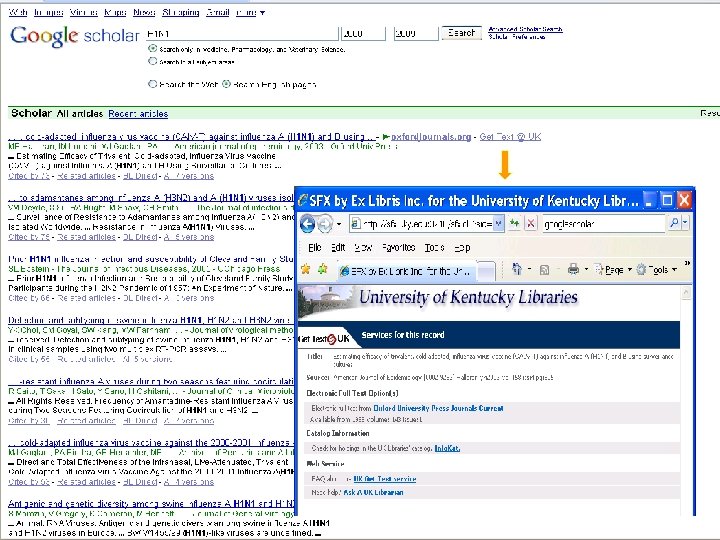Stop loading with the red X icon
Screen dimensions: 720x540
(x=531, y=224)
